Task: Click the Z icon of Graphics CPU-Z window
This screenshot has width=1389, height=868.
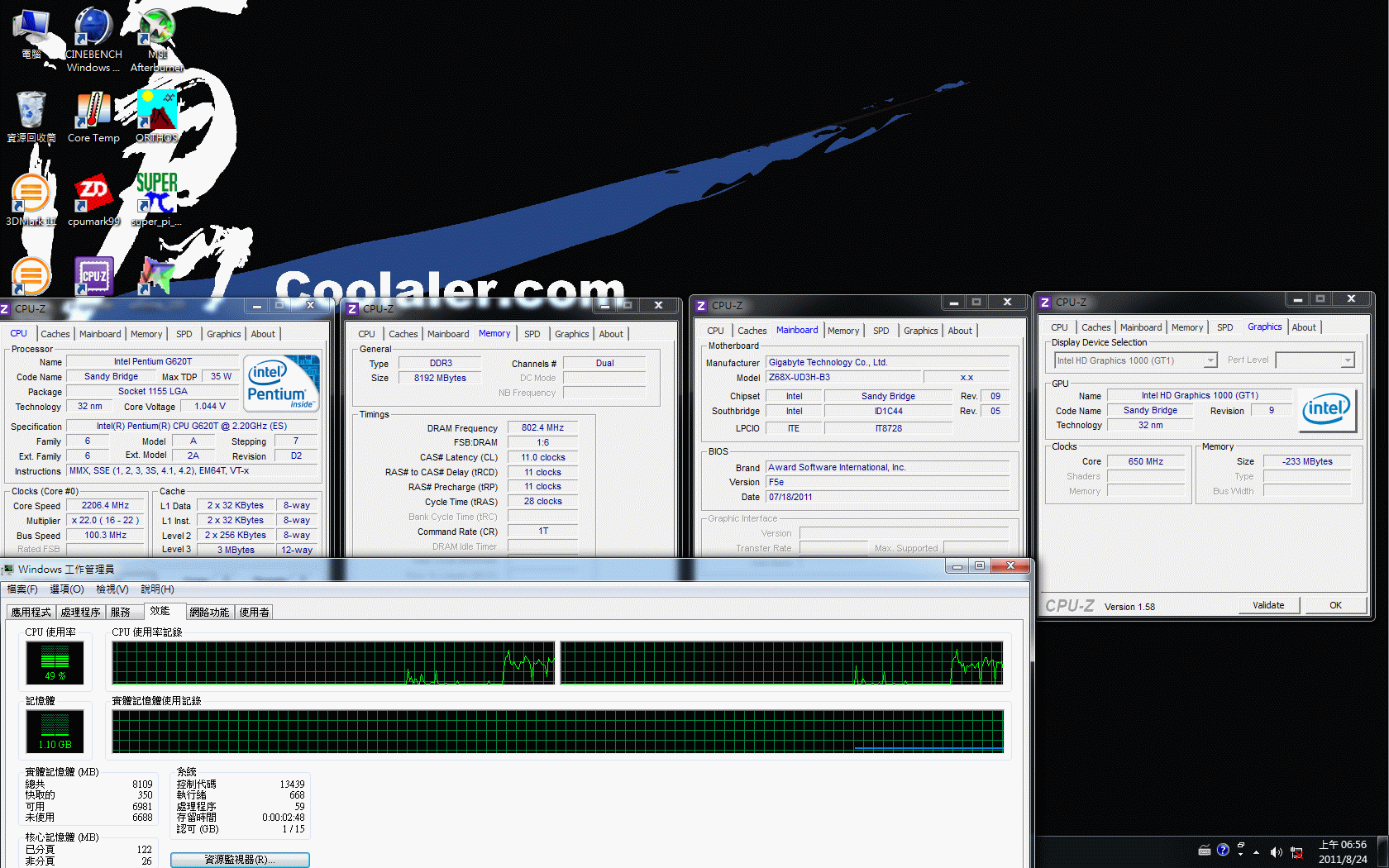Action: [1045, 303]
